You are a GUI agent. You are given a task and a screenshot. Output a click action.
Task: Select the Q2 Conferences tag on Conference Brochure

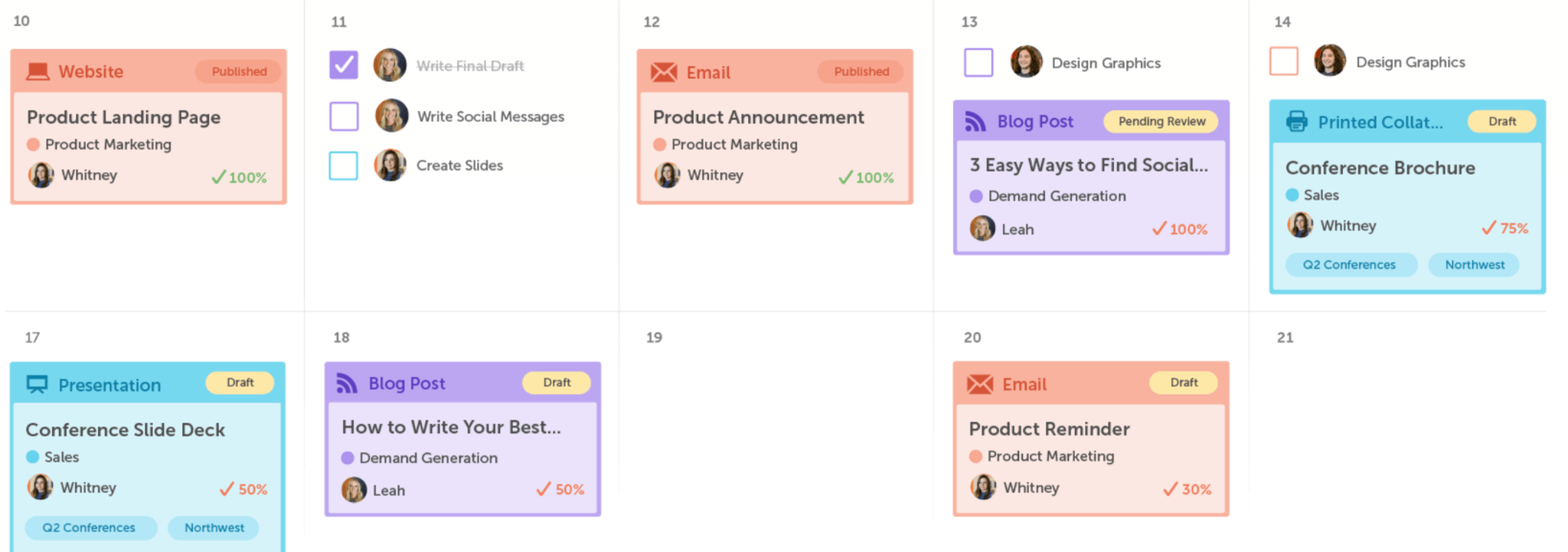(1349, 265)
